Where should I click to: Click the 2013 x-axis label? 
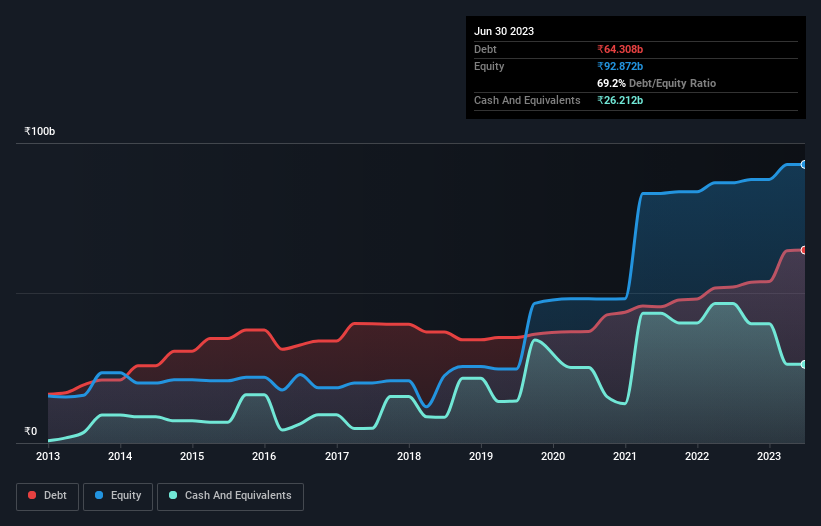click(x=48, y=456)
